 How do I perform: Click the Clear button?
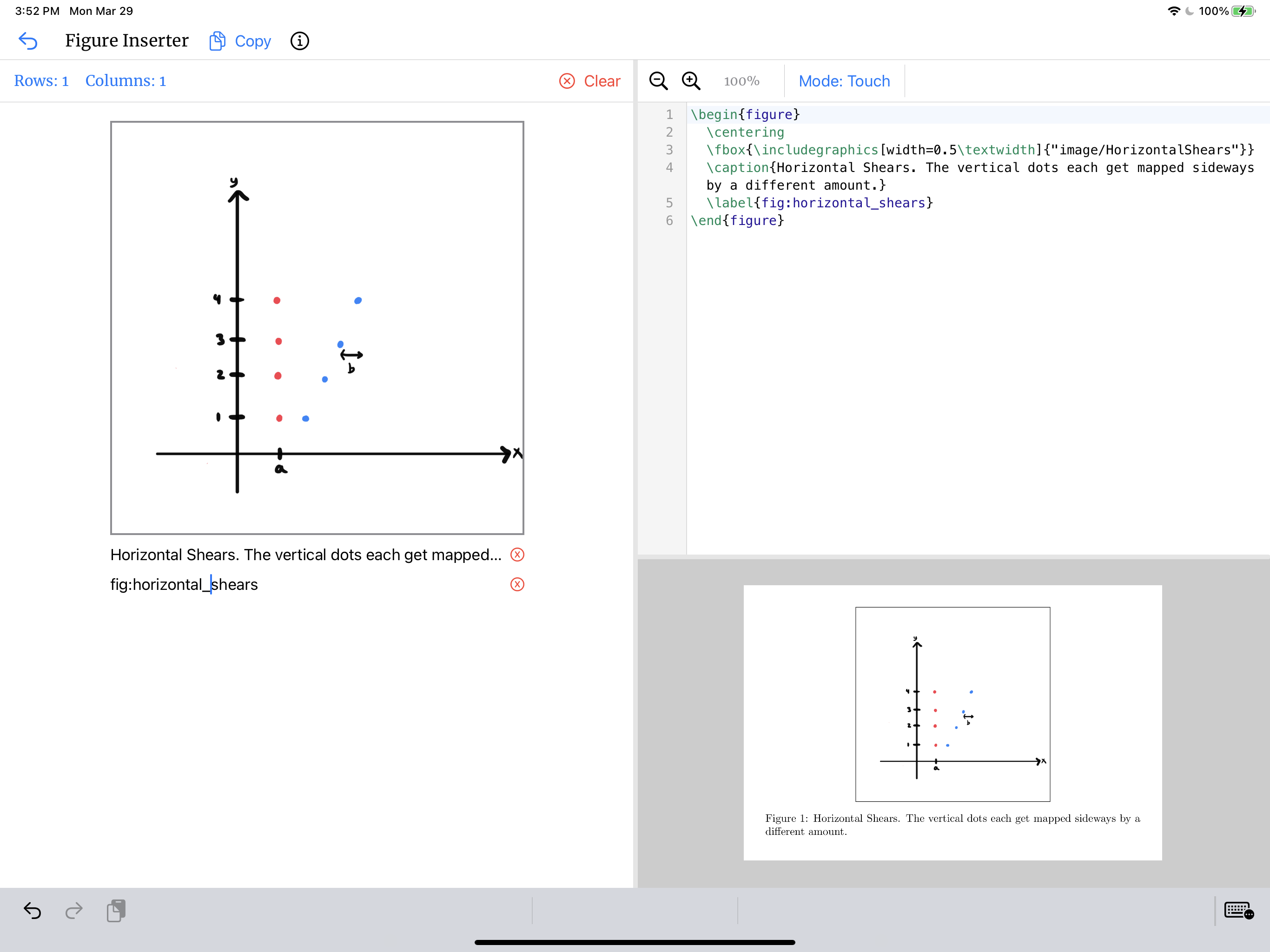pos(589,81)
